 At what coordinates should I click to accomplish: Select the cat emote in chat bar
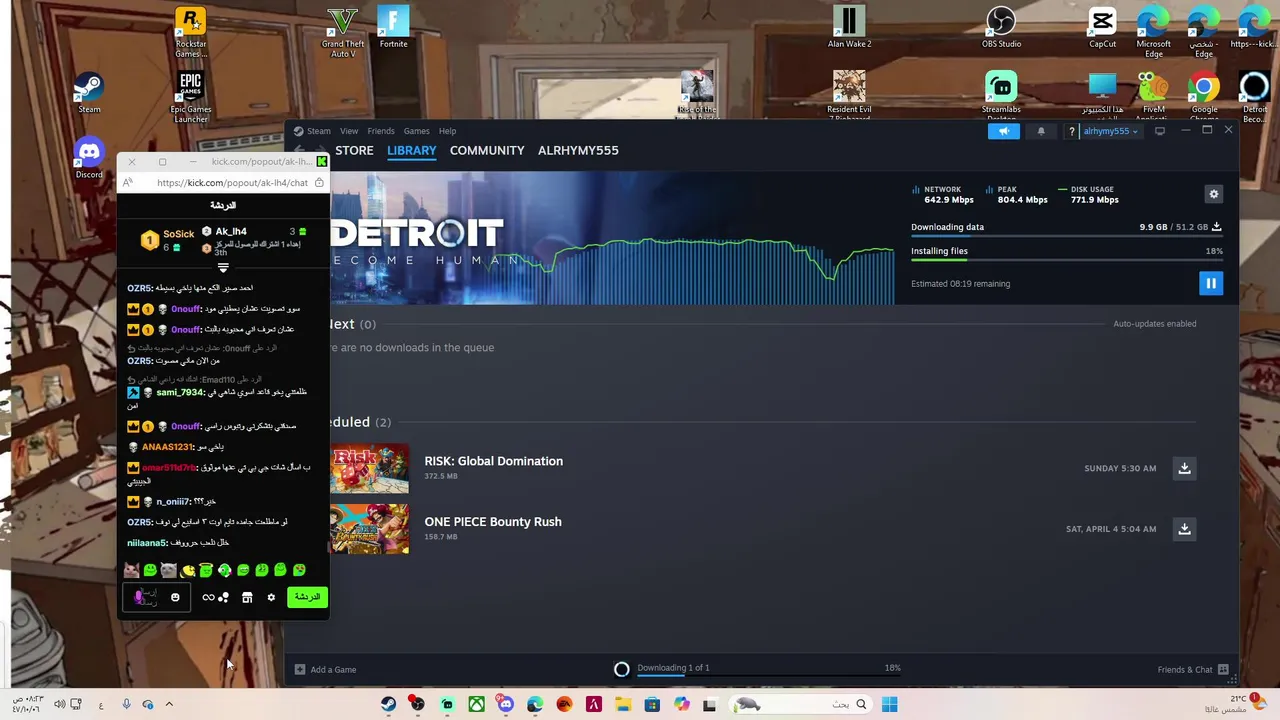point(131,570)
